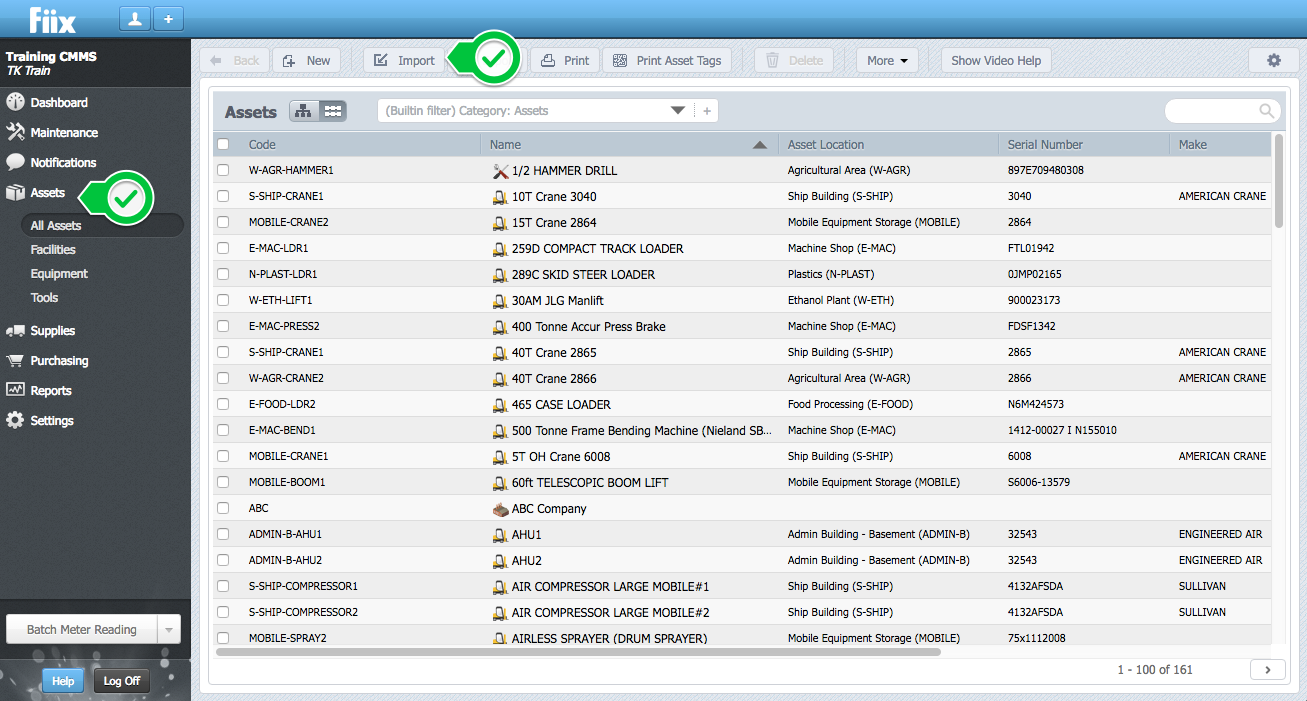Toggle the select-all checkbox in table header
The width and height of the screenshot is (1307, 701).
coord(223,144)
